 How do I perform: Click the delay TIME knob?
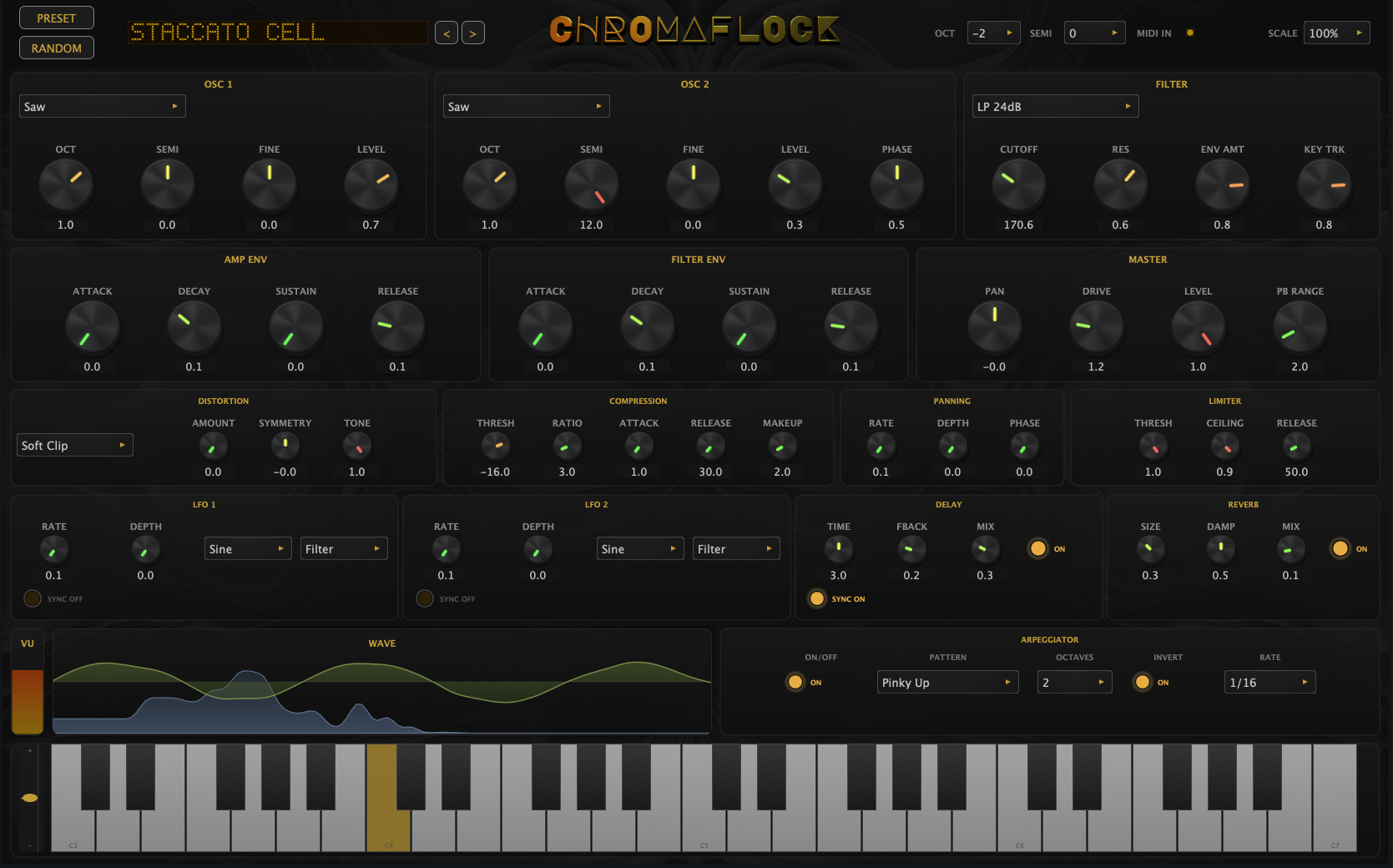click(839, 549)
